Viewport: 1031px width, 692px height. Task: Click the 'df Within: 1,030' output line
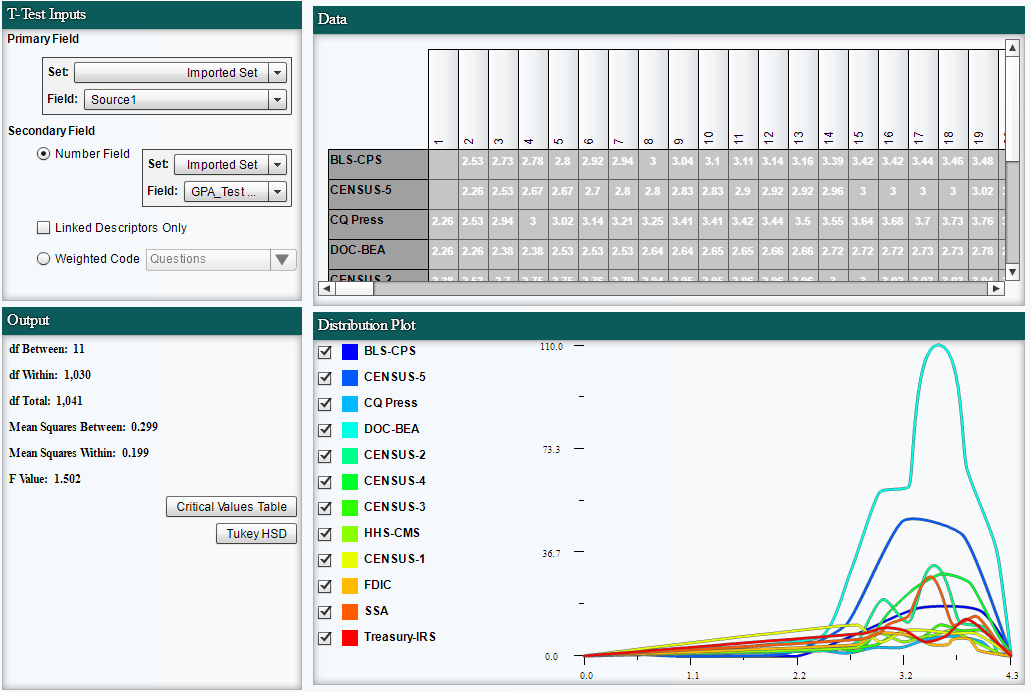pyautogui.click(x=50, y=375)
